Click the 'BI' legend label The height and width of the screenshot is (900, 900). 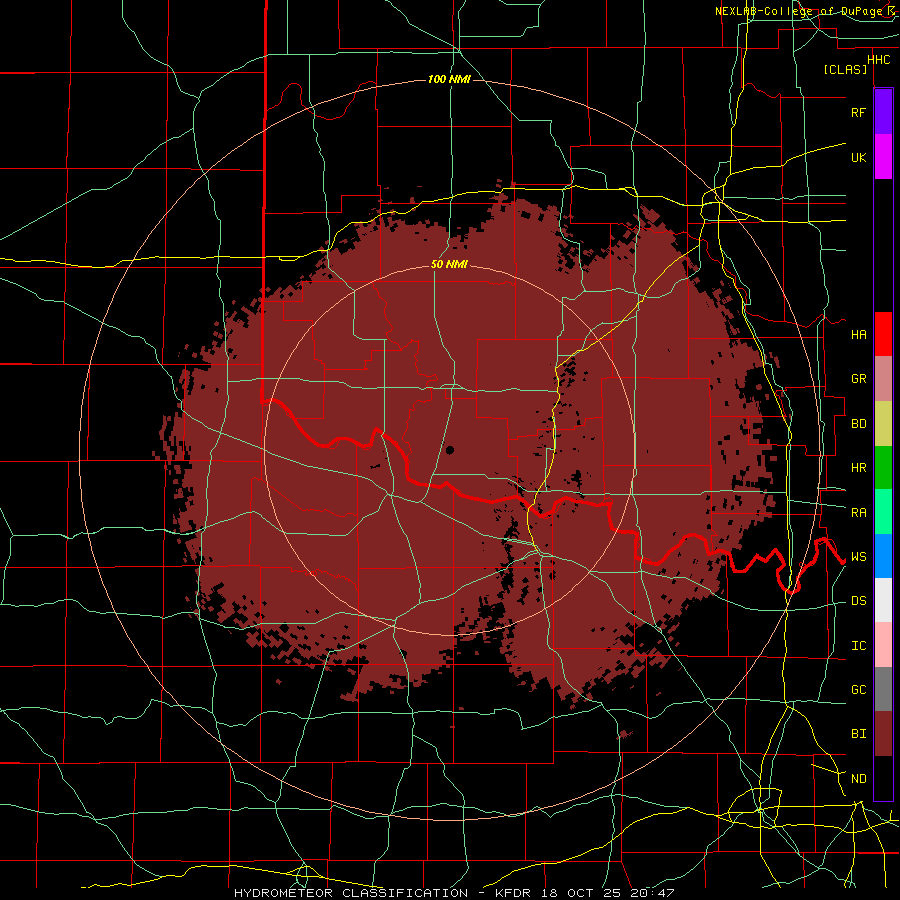click(858, 734)
